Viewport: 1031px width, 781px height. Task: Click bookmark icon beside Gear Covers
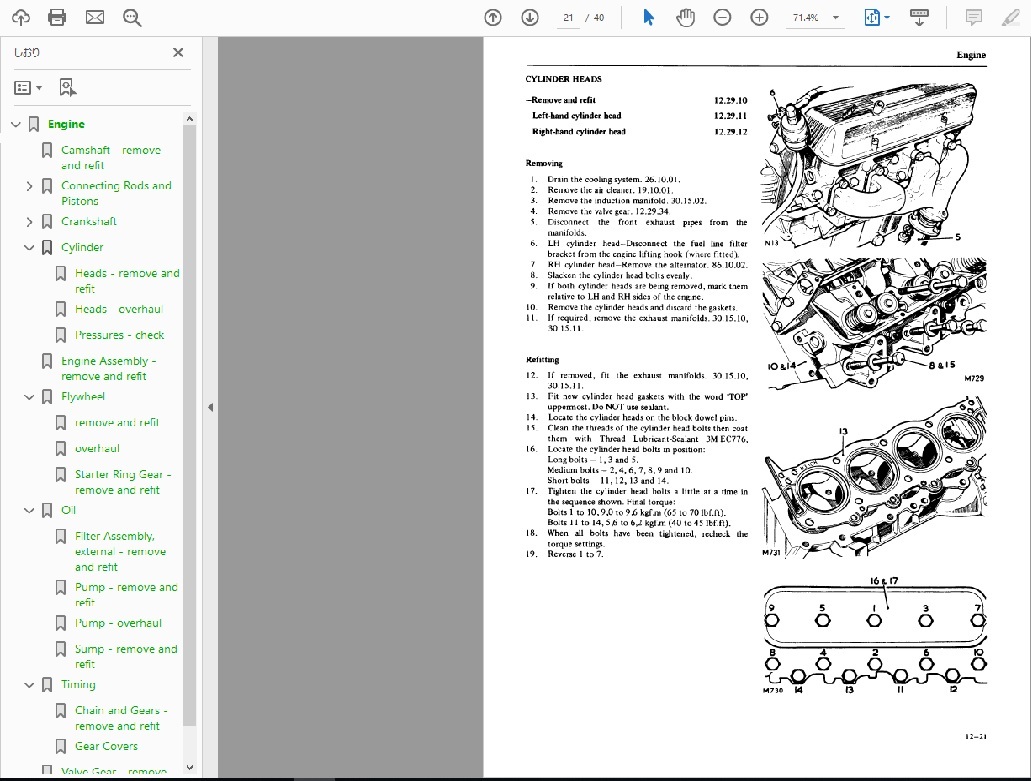[x=60, y=746]
